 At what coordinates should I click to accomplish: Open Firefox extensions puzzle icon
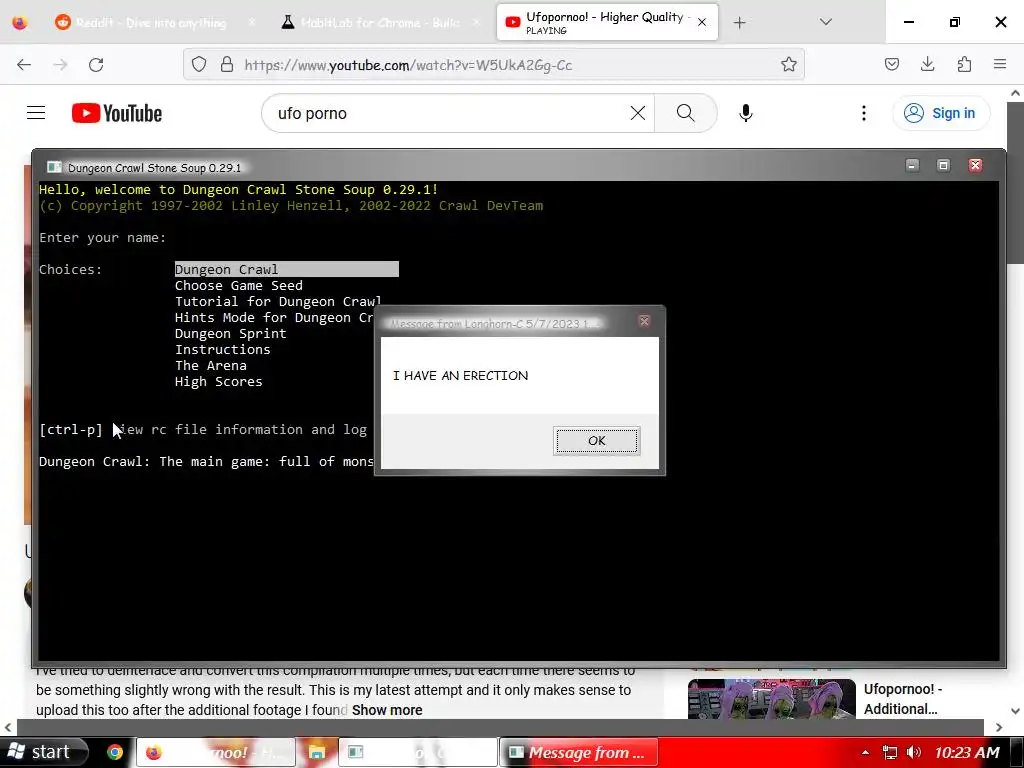[964, 64]
